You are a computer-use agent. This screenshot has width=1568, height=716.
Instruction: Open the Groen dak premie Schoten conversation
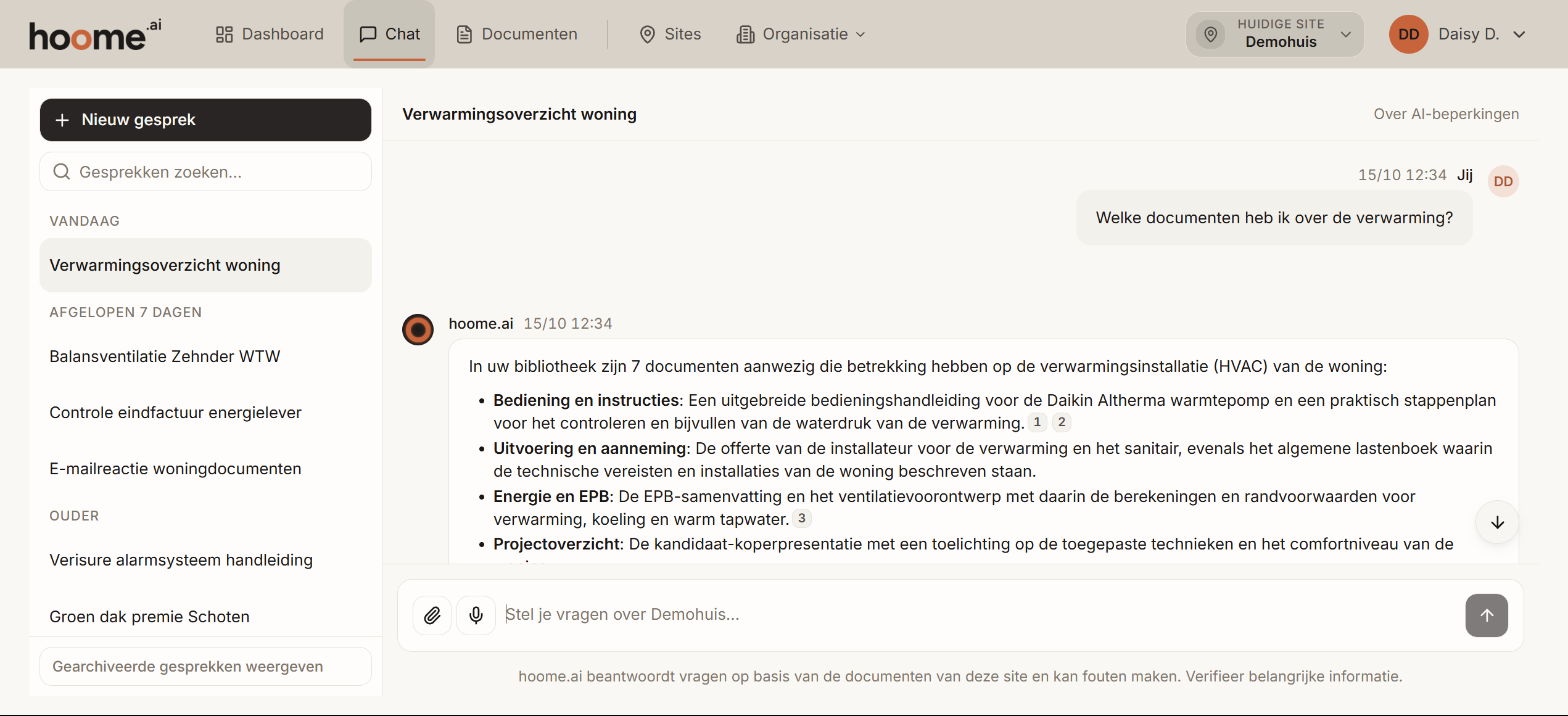205,616
